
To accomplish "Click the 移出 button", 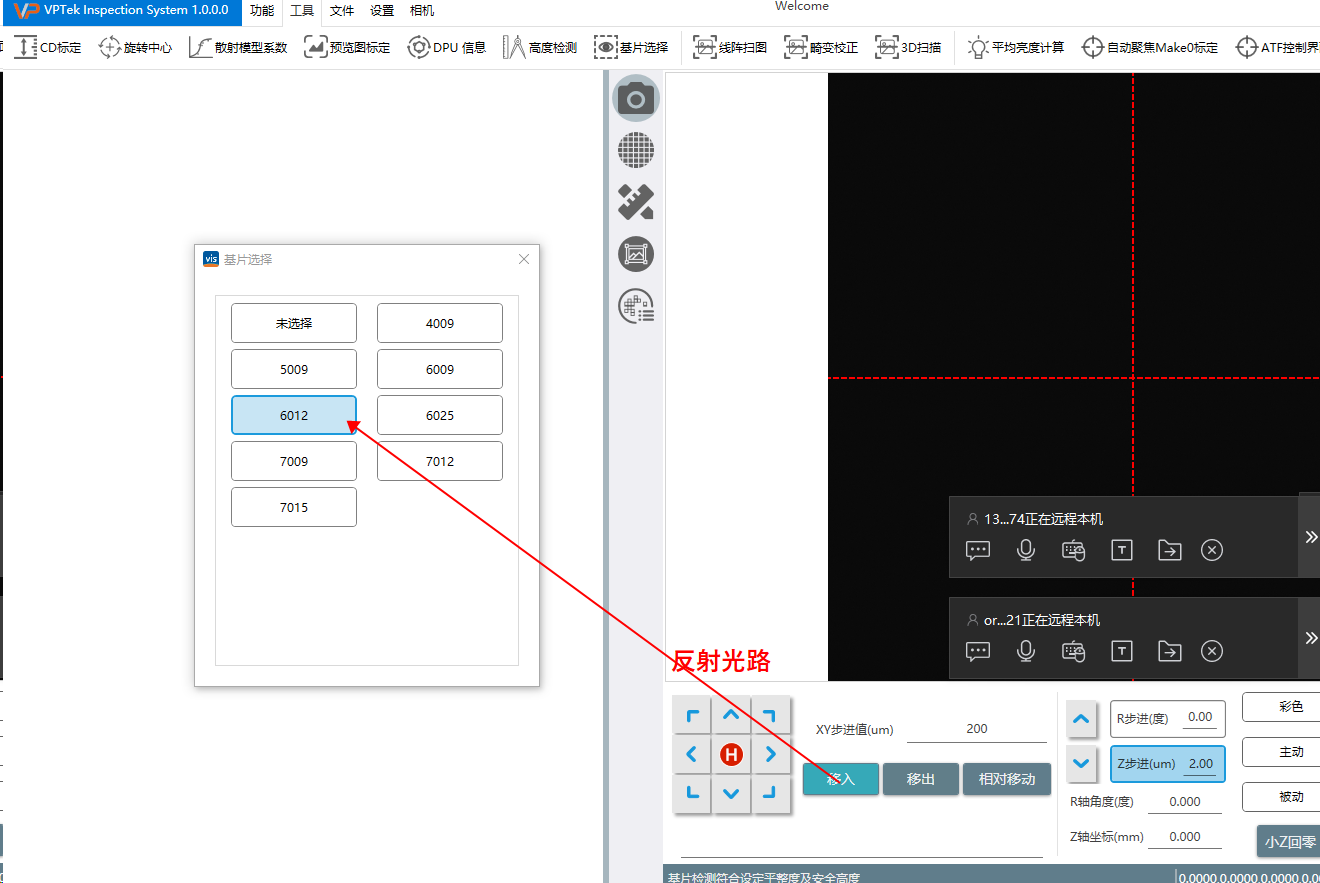I will point(920,779).
